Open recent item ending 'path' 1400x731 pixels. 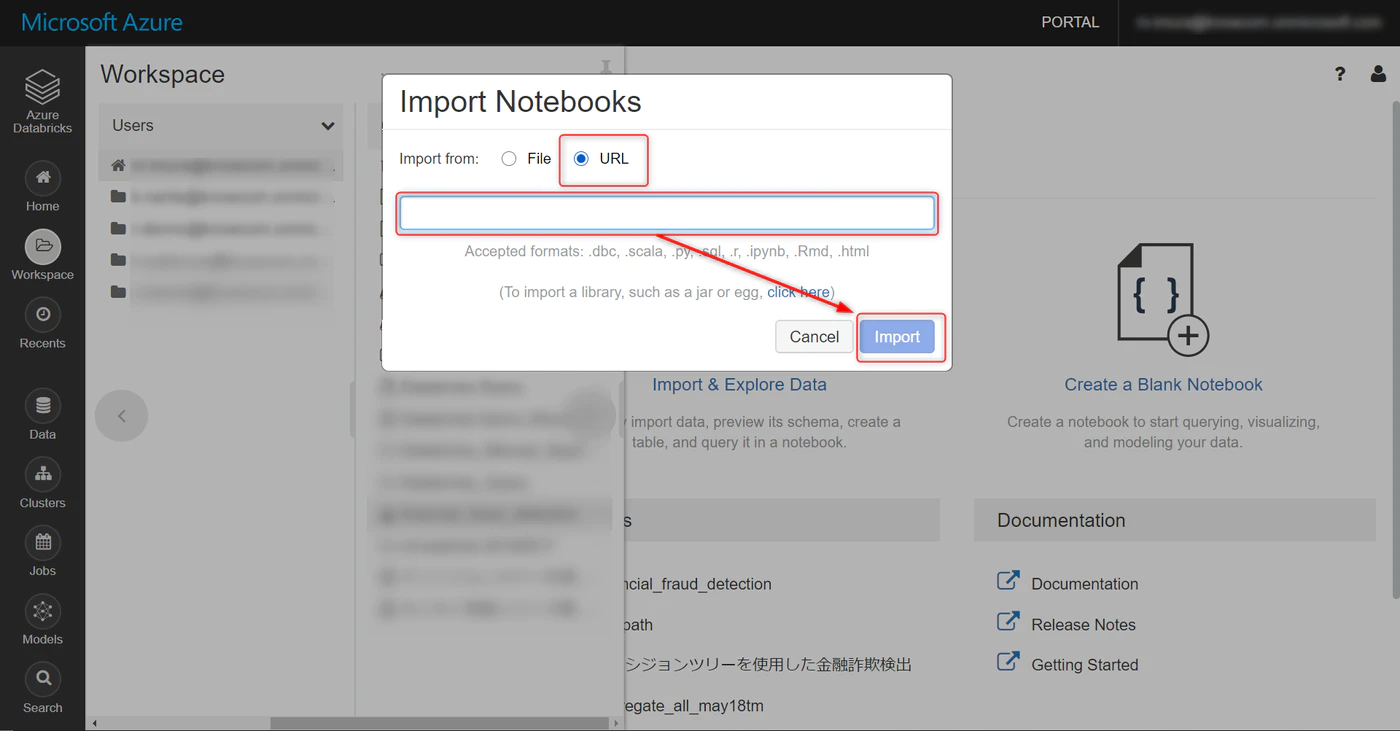tap(638, 625)
